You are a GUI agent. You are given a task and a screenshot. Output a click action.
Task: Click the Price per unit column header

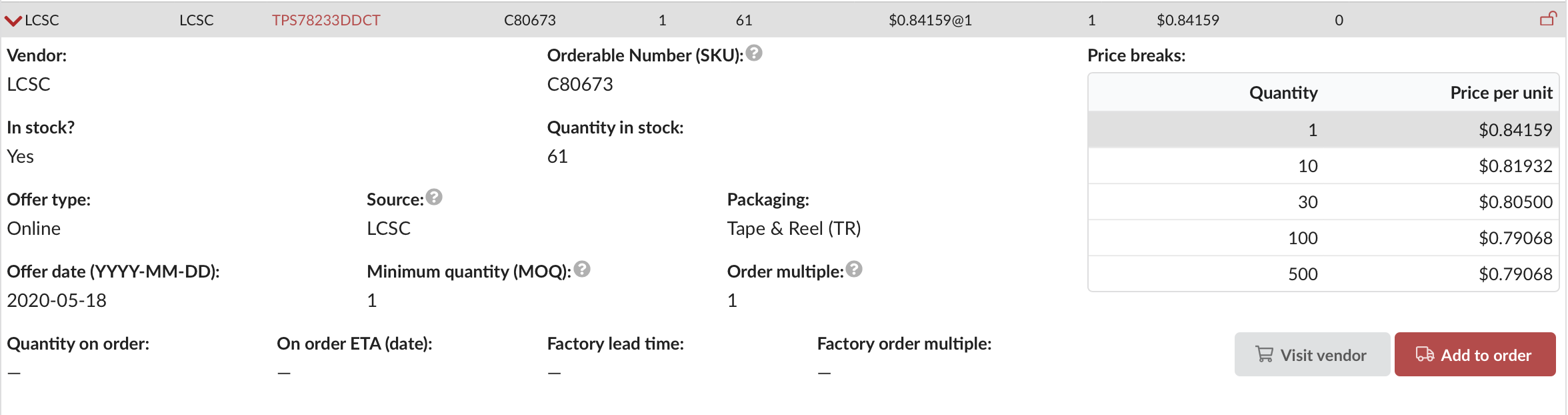[x=1501, y=93]
